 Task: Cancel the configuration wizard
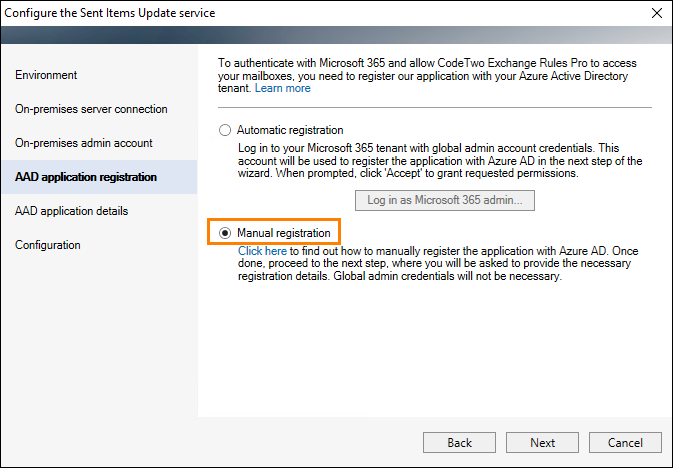coord(625,443)
